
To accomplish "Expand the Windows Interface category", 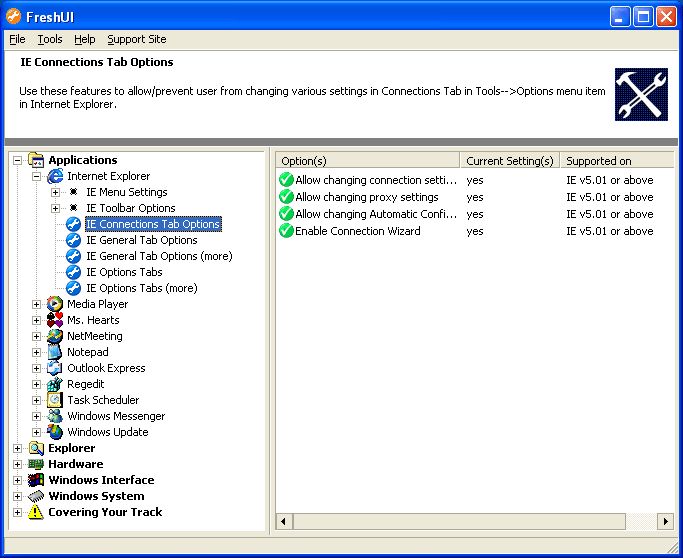I will coord(17,480).
